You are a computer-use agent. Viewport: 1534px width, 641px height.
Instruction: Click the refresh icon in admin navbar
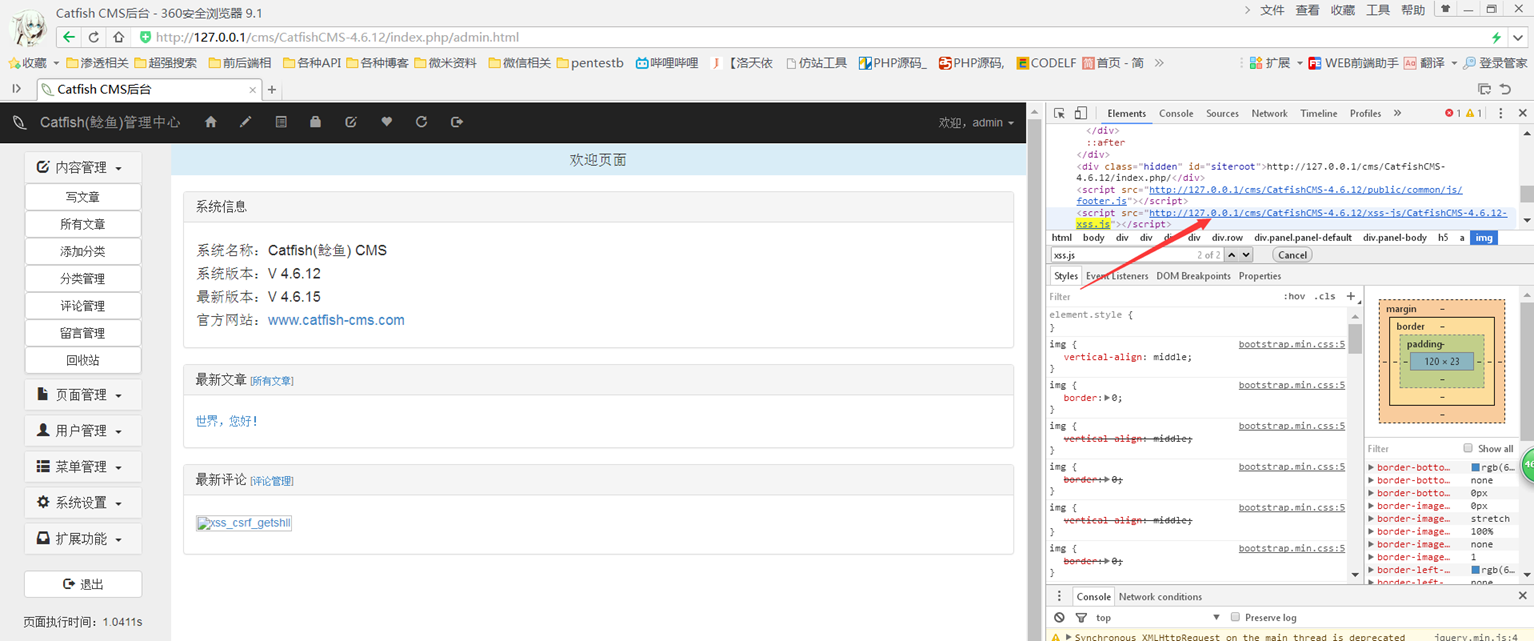pyautogui.click(x=421, y=122)
